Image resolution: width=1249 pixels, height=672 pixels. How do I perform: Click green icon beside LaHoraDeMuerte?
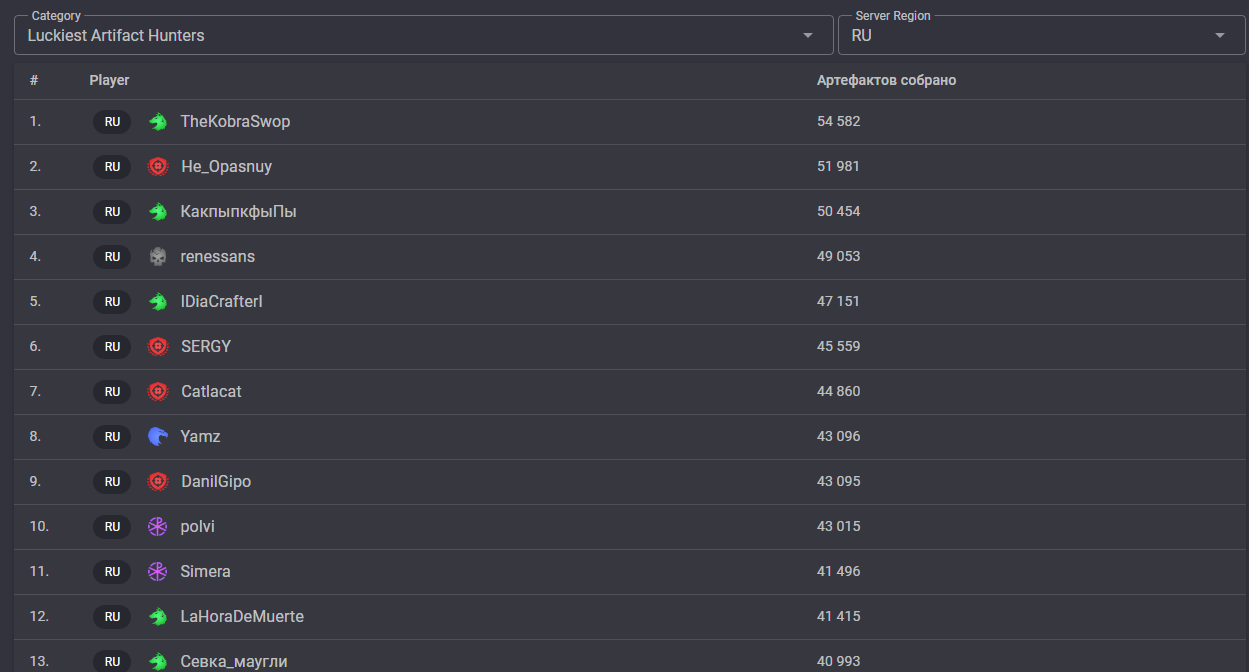point(158,617)
